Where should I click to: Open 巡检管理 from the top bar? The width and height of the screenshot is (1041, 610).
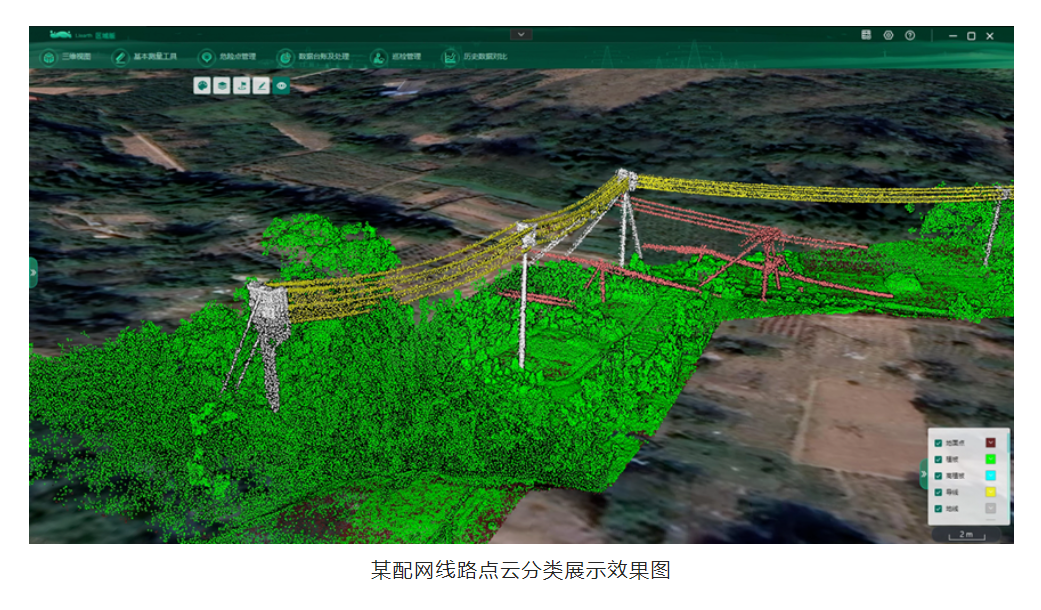coord(379,57)
